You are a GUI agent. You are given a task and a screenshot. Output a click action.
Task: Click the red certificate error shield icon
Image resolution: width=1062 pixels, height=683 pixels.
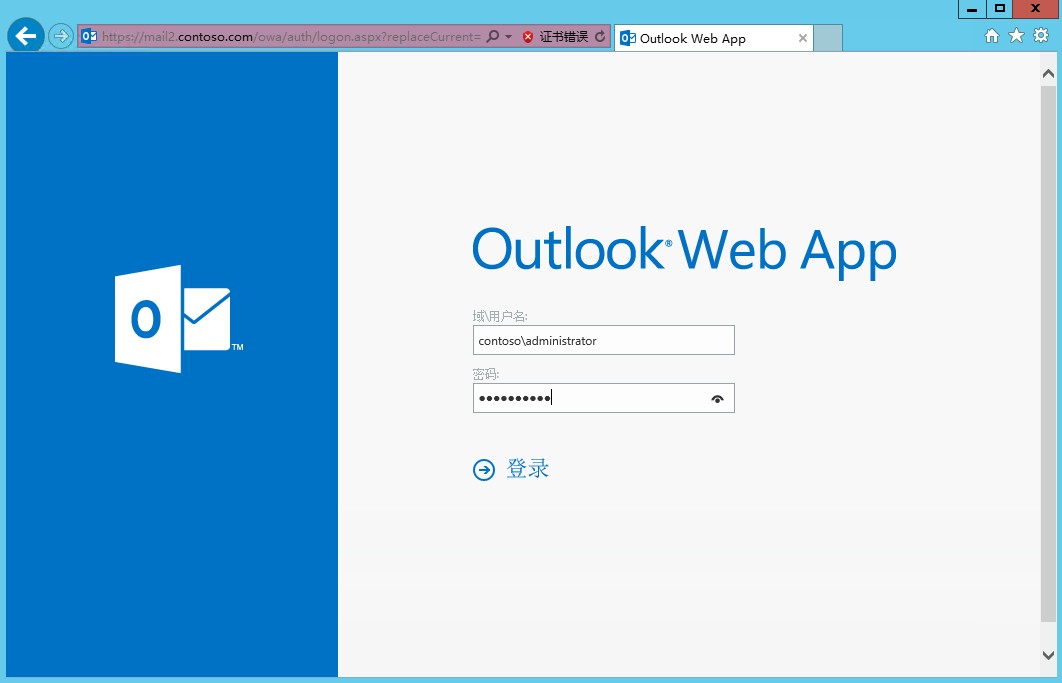click(x=528, y=37)
